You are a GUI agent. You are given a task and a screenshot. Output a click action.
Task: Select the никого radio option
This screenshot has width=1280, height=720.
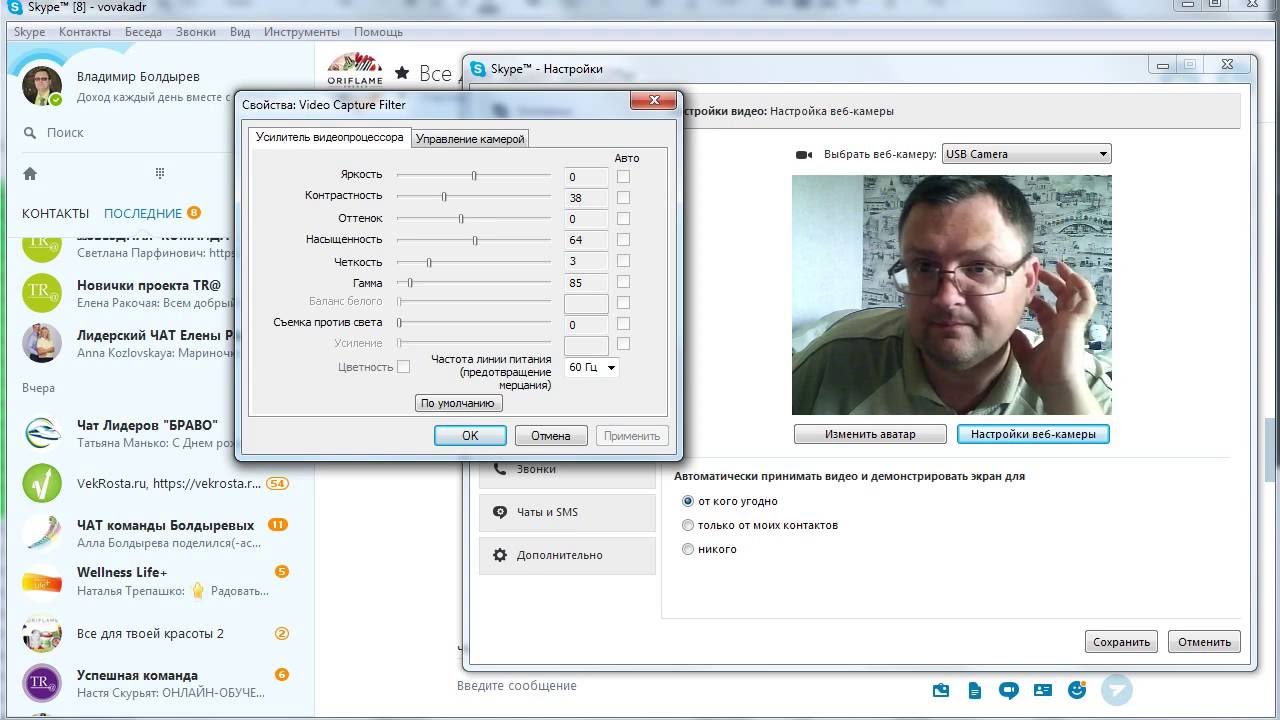pyautogui.click(x=687, y=549)
